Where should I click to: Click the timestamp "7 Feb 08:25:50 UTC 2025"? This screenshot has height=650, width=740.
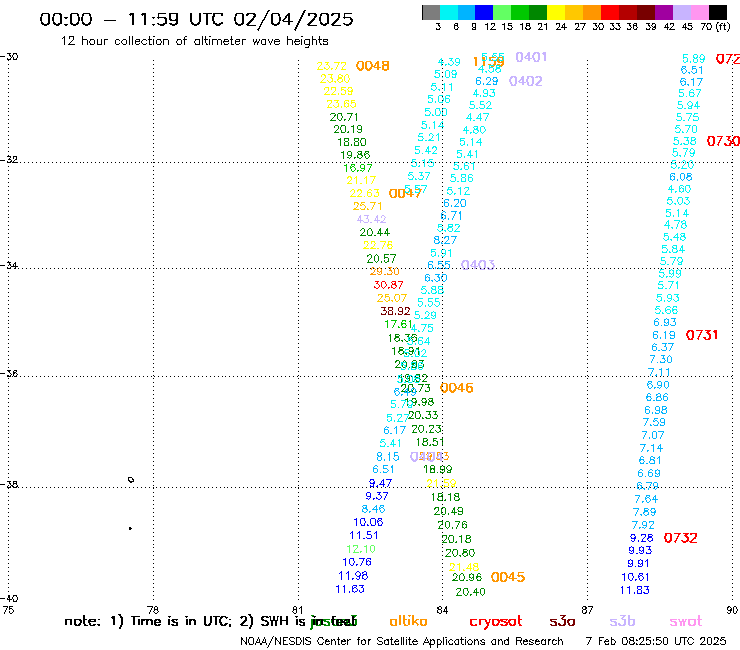[656, 641]
